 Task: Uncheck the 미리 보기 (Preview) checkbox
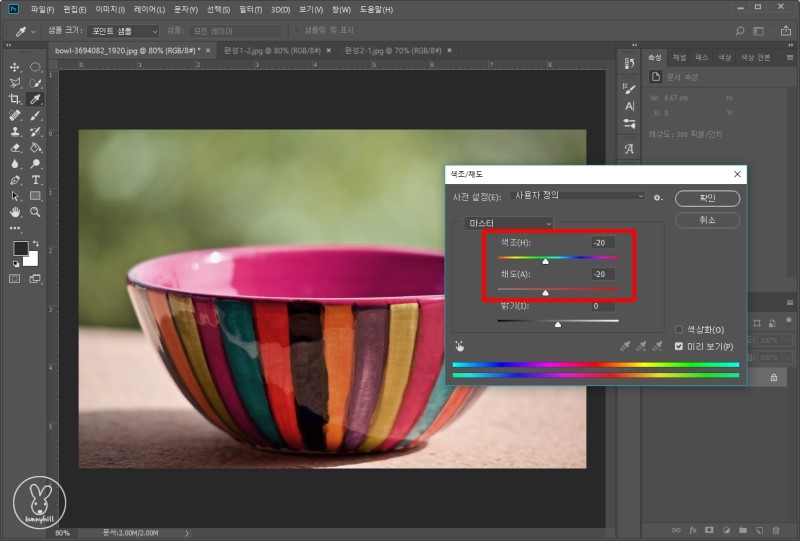(679, 346)
